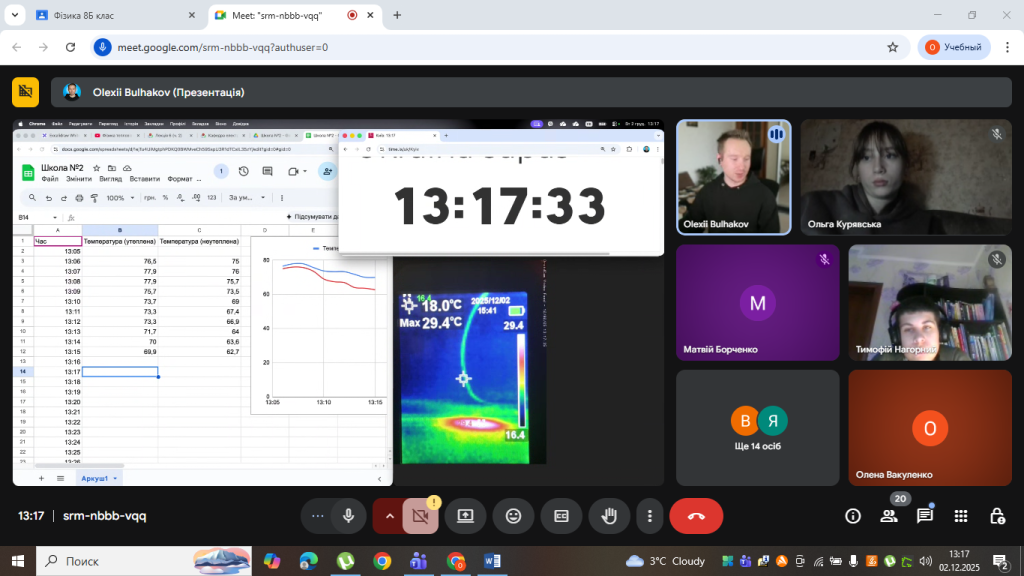Click the Олена Вакуленко participant tile
The width and height of the screenshot is (1024, 576).
pos(930,428)
